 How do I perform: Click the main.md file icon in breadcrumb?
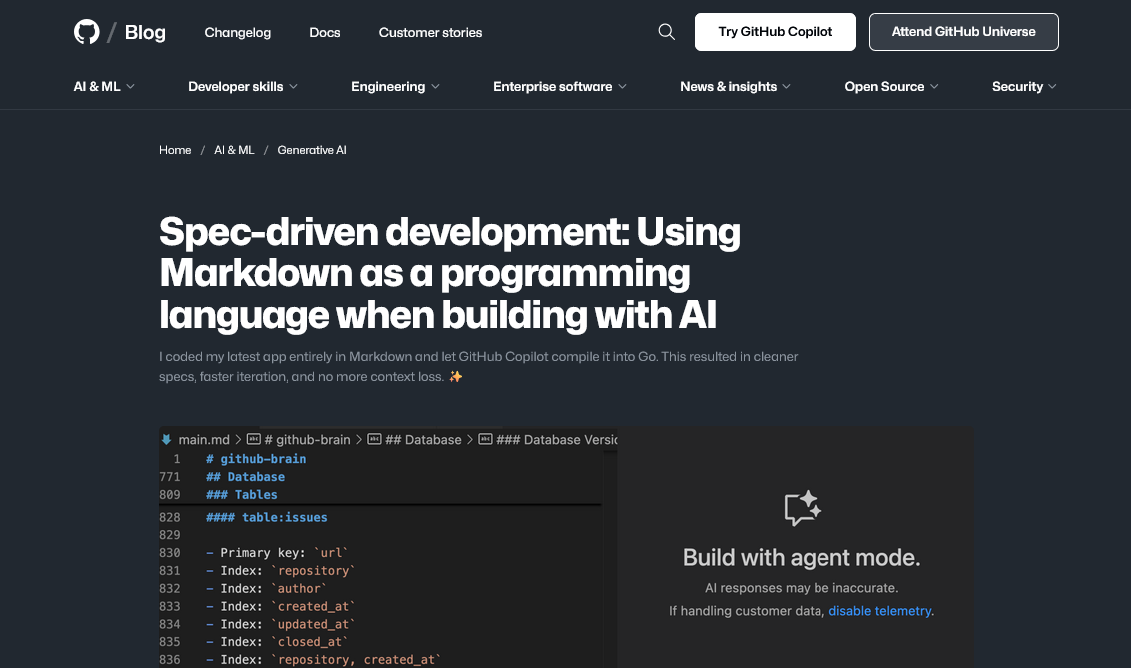coord(167,439)
